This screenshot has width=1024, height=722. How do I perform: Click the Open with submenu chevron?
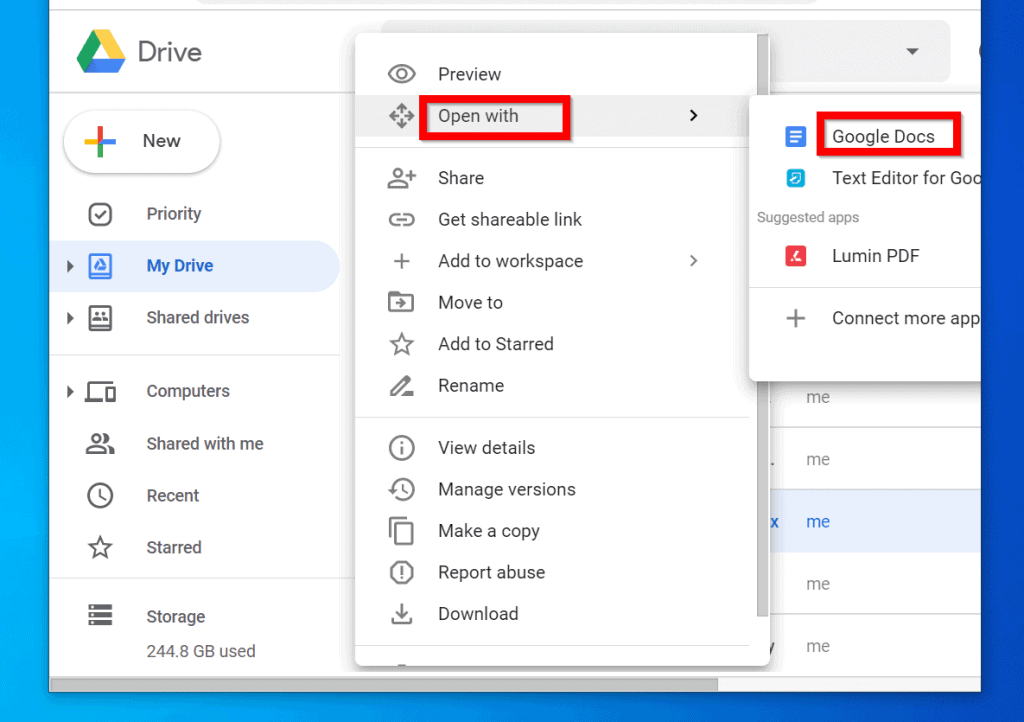694,116
